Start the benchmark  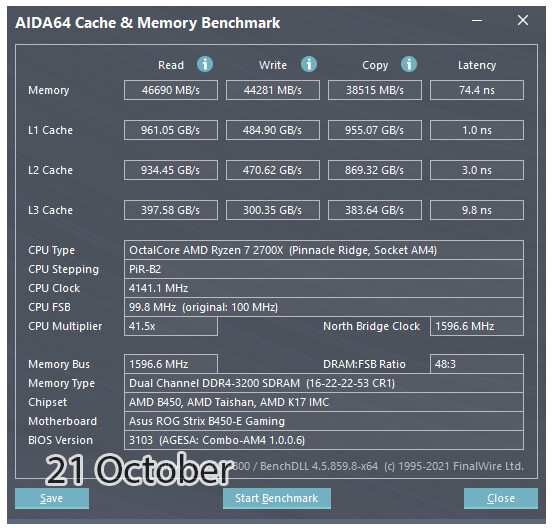[276, 498]
